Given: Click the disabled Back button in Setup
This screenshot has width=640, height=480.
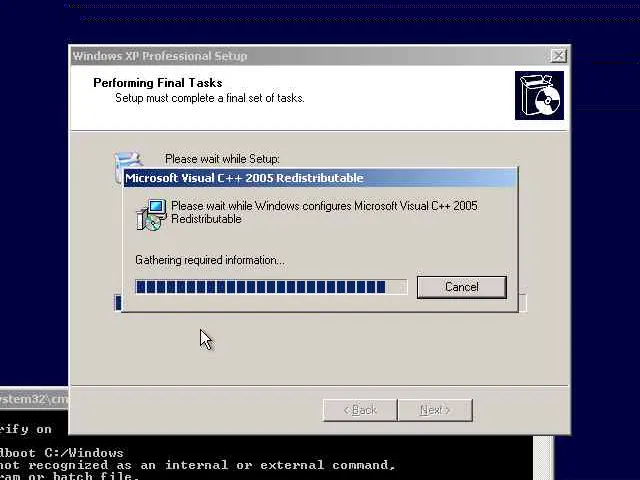Looking at the screenshot, I should point(360,410).
